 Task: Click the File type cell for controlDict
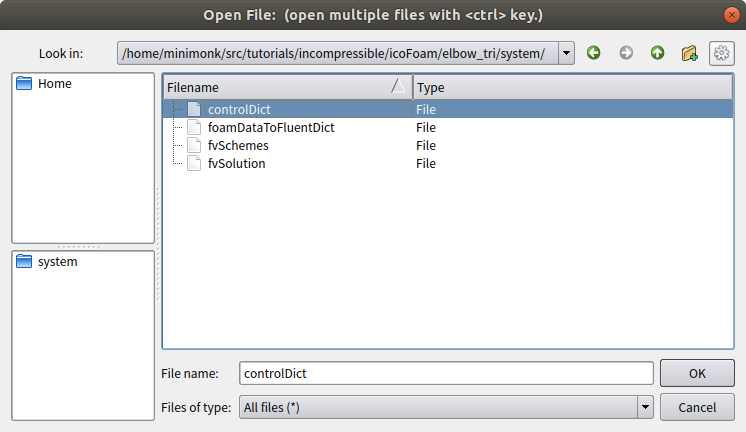click(x=426, y=109)
